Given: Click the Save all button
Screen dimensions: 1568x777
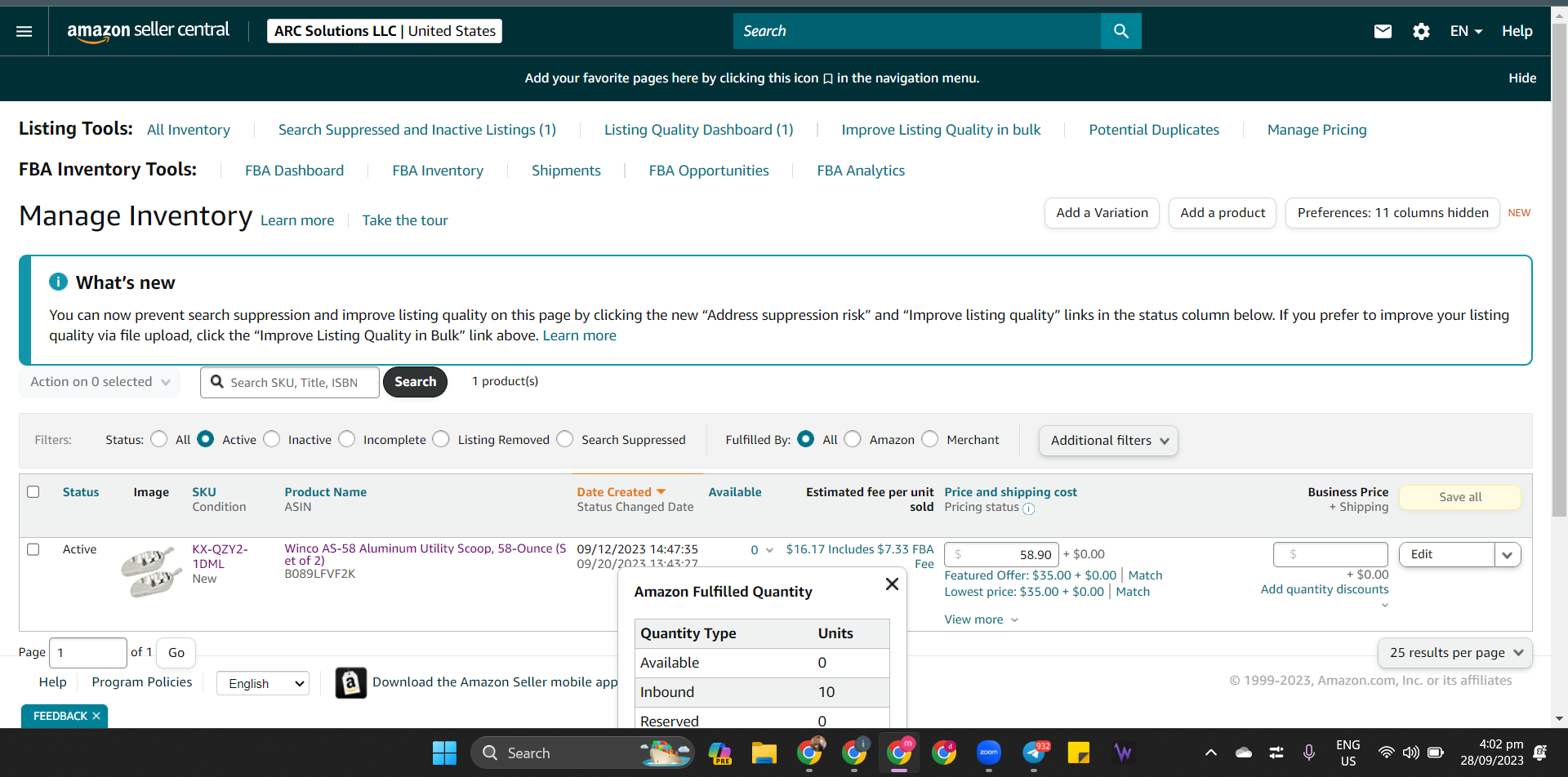Looking at the screenshot, I should click(1460, 497).
